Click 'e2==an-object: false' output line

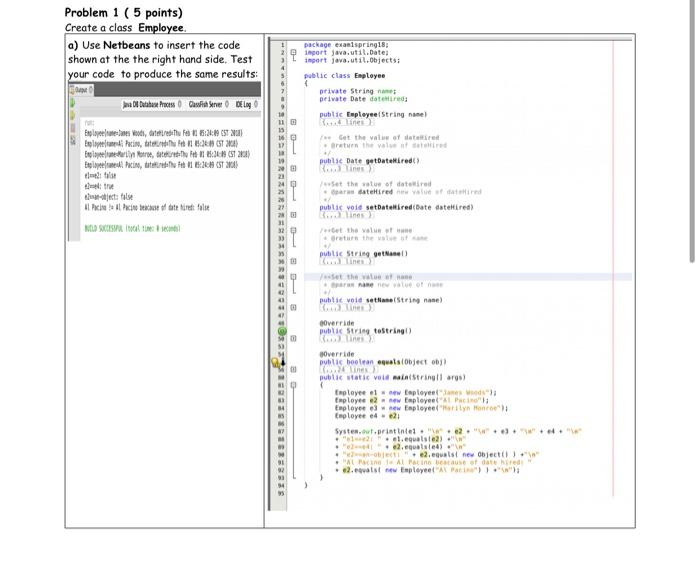(108, 197)
